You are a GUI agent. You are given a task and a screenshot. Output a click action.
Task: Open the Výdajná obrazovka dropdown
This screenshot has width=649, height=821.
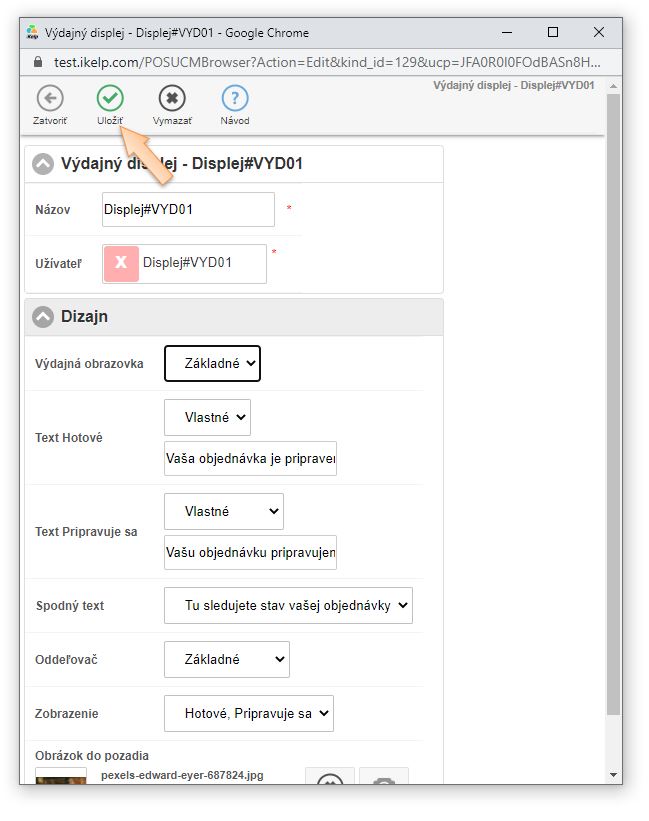click(x=212, y=364)
